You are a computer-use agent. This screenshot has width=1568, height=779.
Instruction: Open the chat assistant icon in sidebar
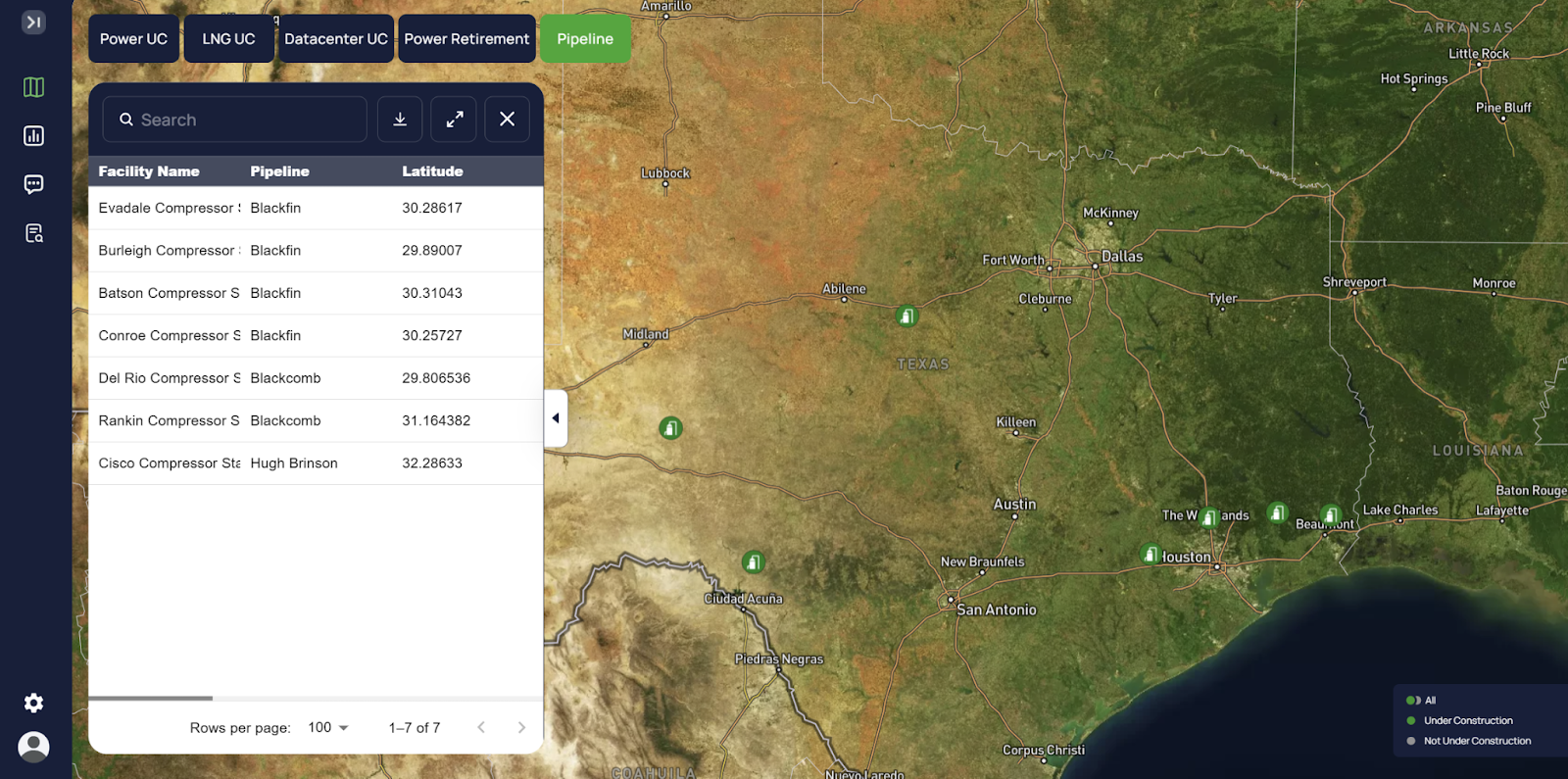point(33,184)
